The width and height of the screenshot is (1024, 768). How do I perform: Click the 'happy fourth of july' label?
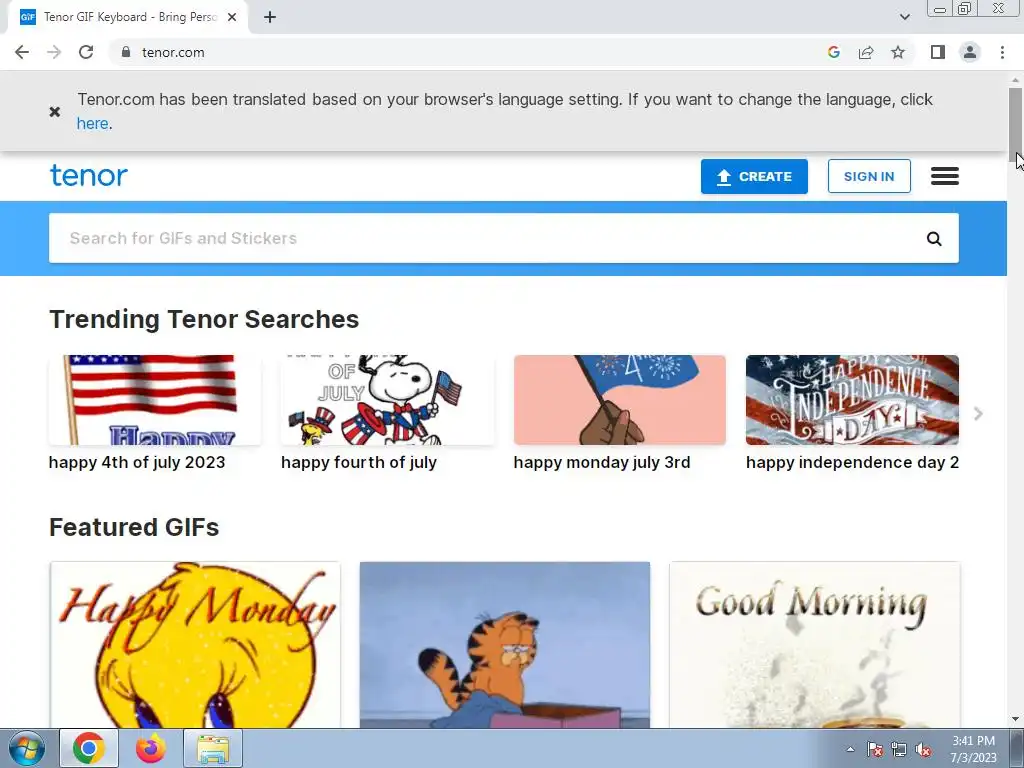pos(359,462)
